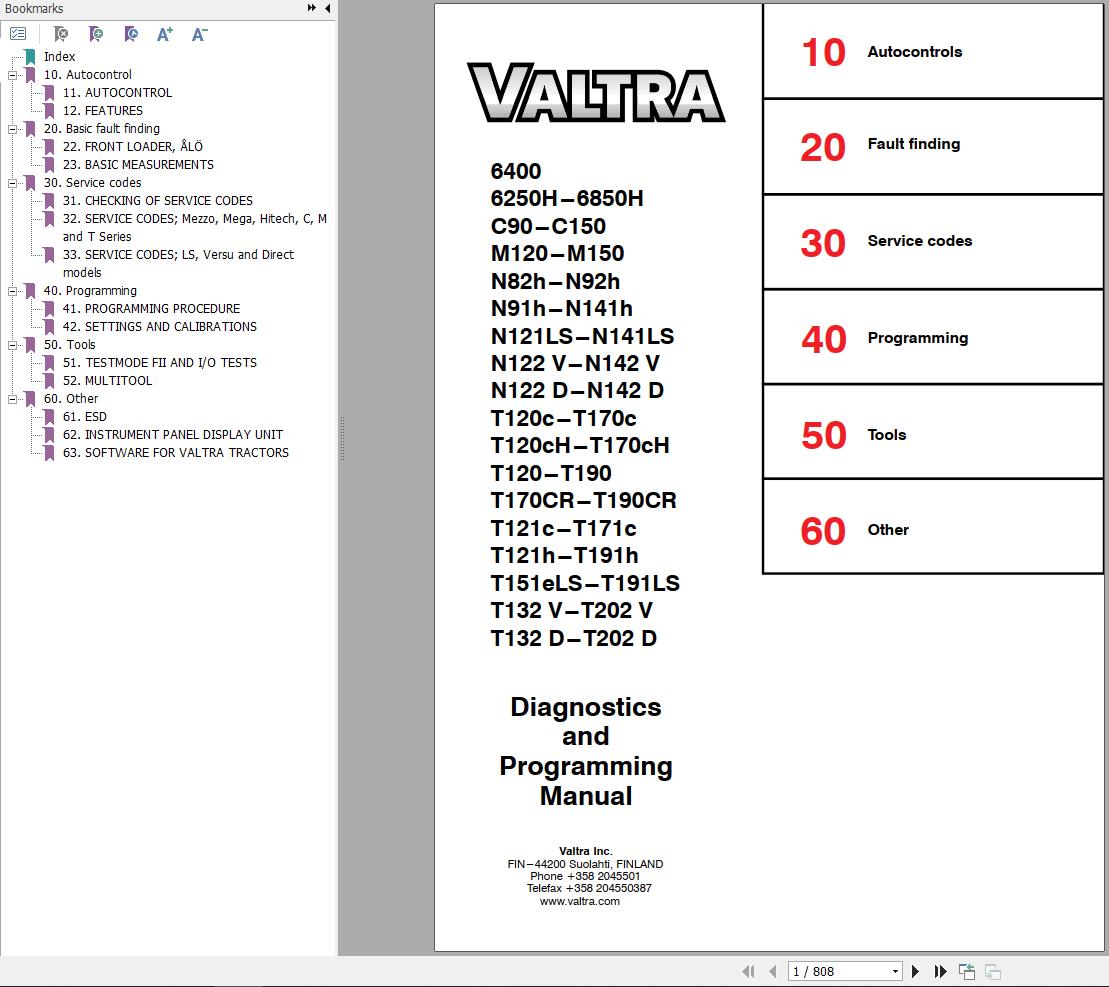The width and height of the screenshot is (1109, 987).
Task: Decrease bookmark font size with A- icon
Action: click(199, 34)
